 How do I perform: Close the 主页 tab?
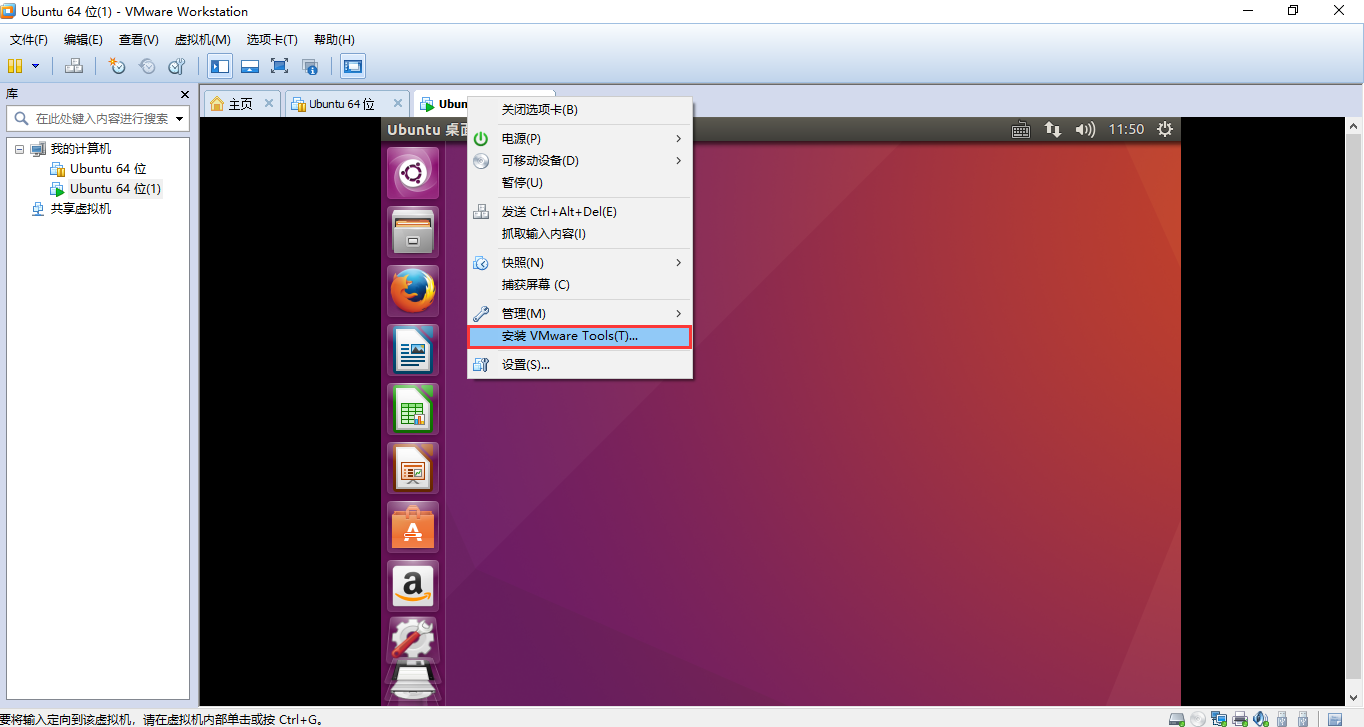click(269, 103)
